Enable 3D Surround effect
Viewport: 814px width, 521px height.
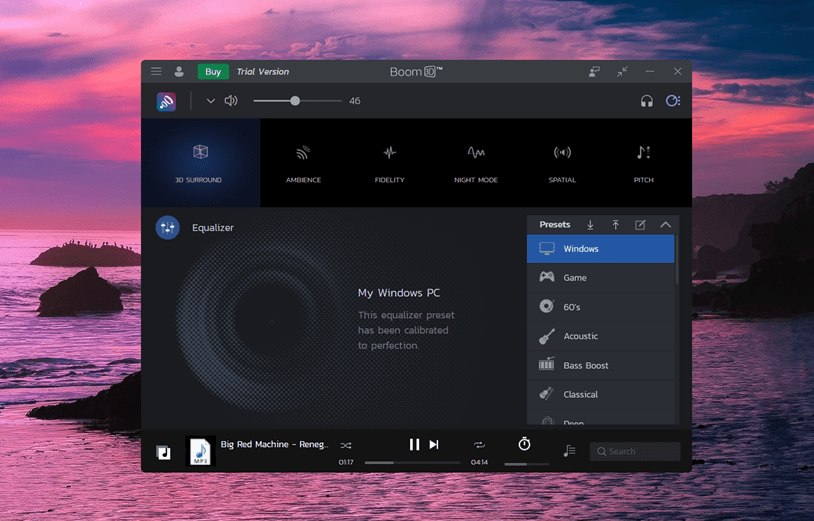pos(200,163)
